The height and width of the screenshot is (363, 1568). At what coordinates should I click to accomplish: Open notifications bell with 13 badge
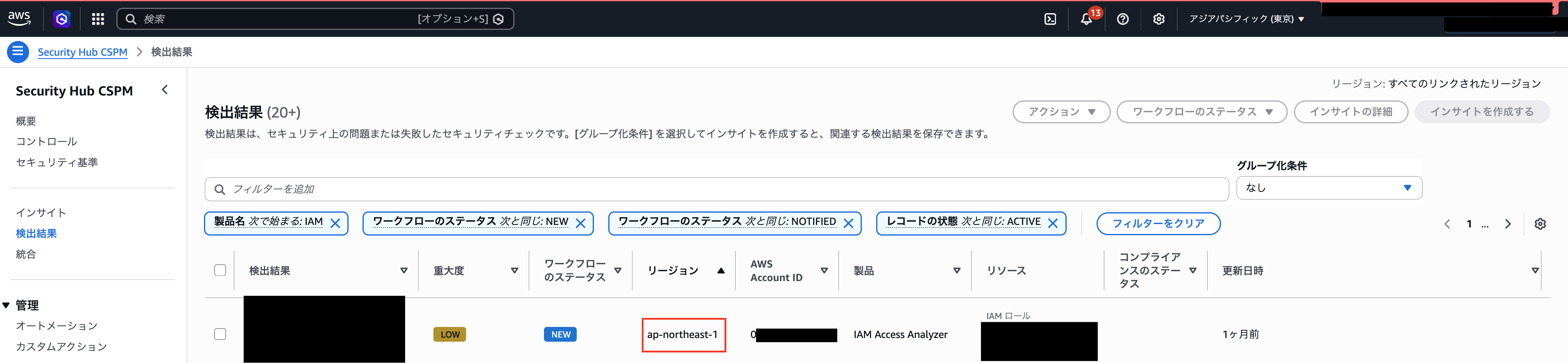(x=1087, y=19)
